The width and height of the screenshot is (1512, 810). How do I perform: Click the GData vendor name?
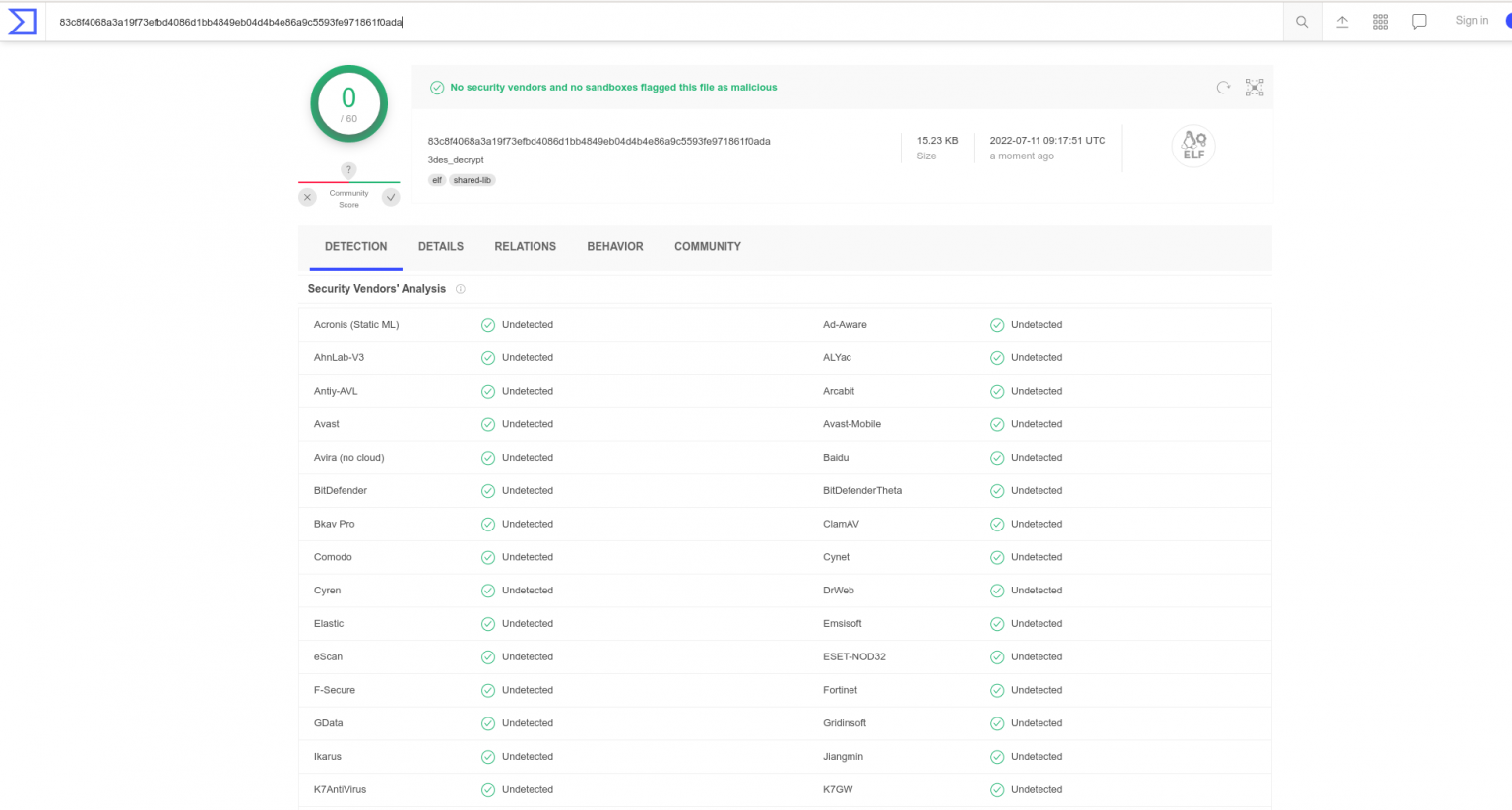328,723
